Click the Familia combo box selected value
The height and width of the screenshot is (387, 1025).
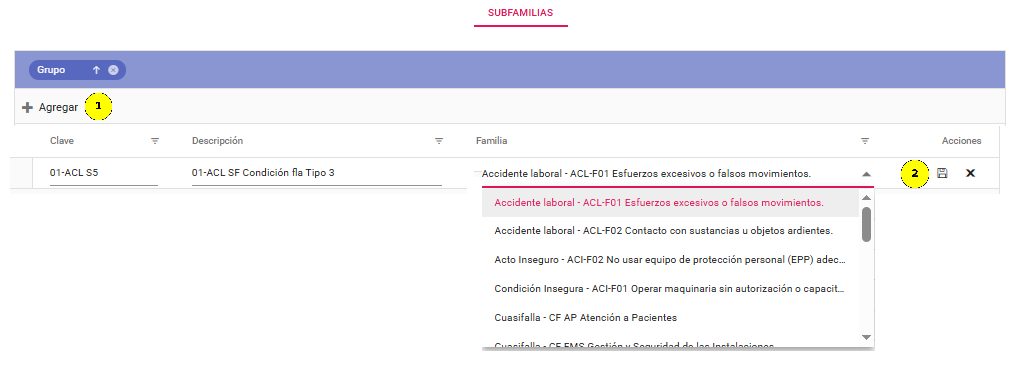(x=646, y=174)
